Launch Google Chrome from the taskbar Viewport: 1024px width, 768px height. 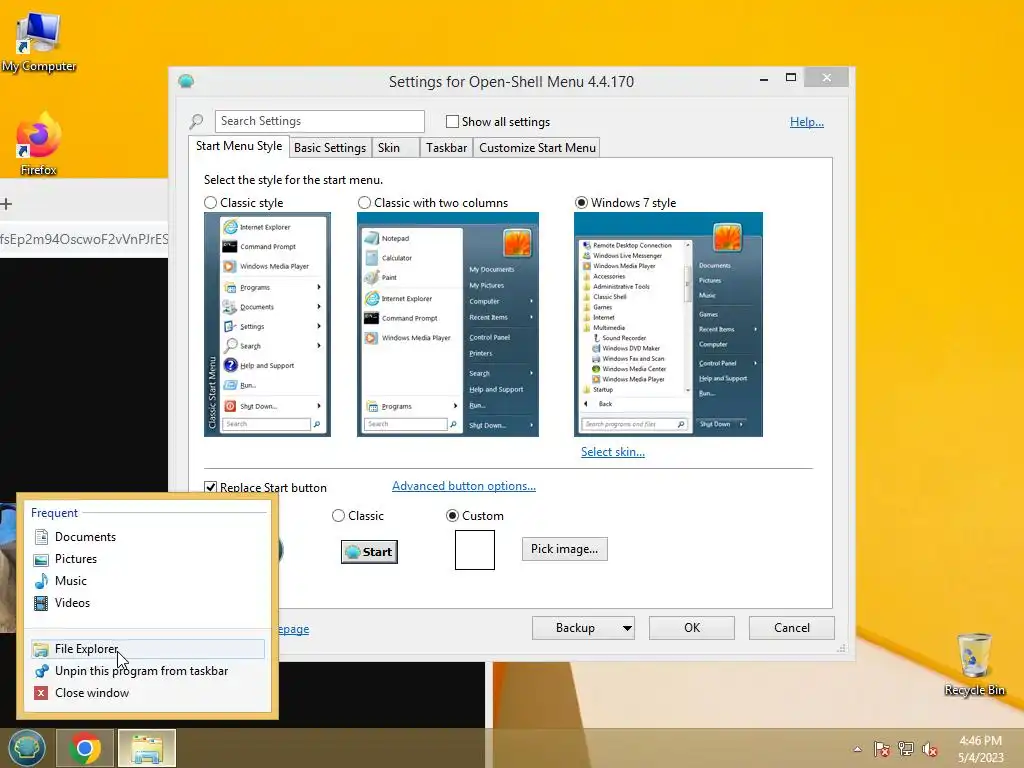coord(84,748)
